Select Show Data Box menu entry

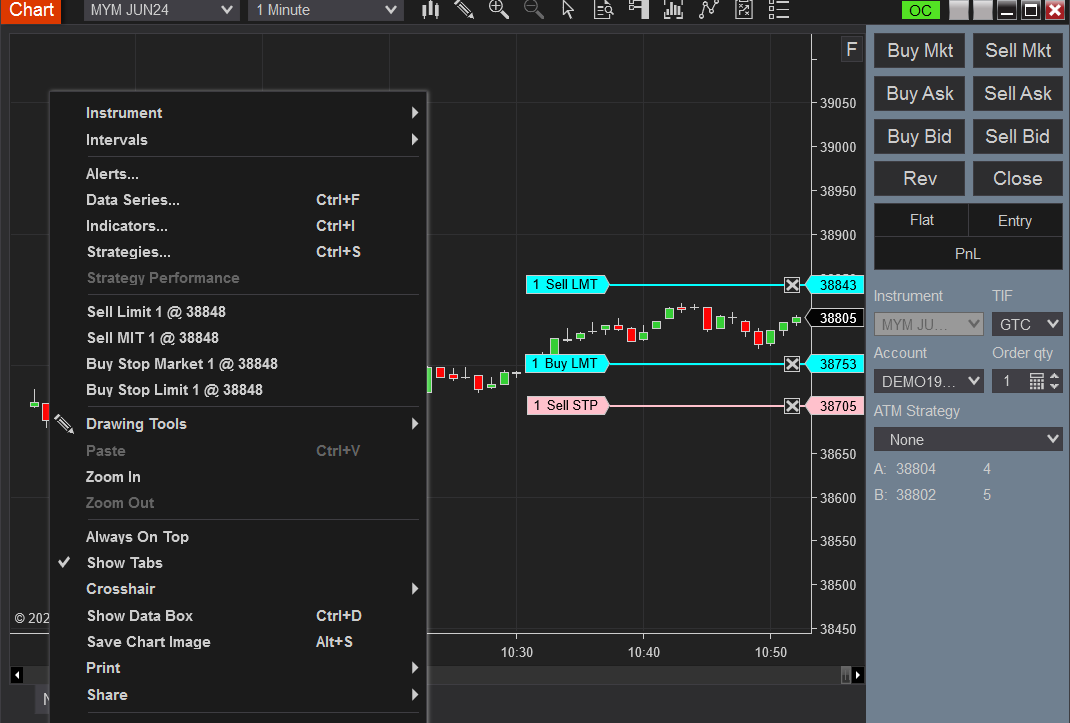tap(239, 616)
